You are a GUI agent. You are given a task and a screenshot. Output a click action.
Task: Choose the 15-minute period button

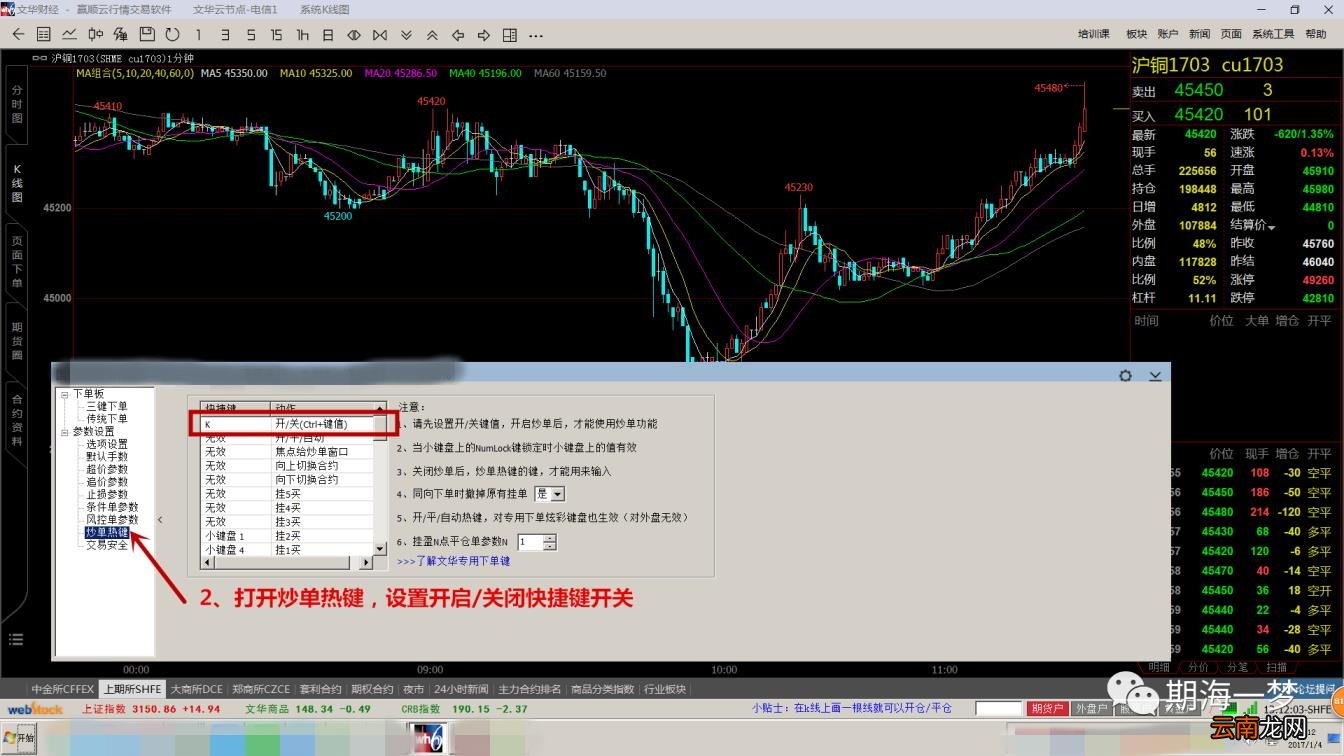coord(276,35)
